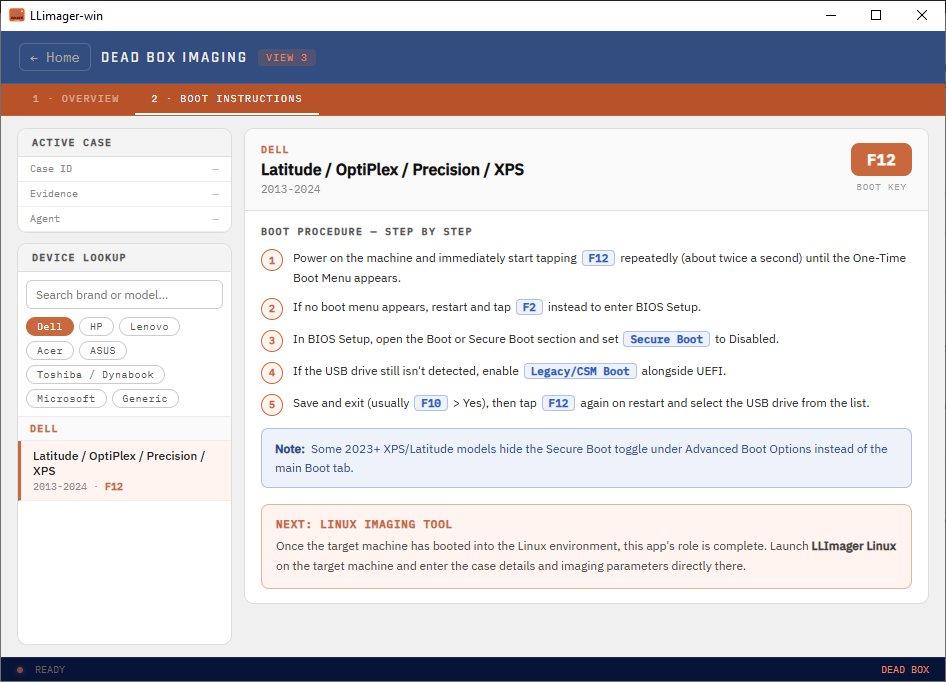Toggle the Dell brand filter chip
The image size is (946, 682).
coord(49,327)
